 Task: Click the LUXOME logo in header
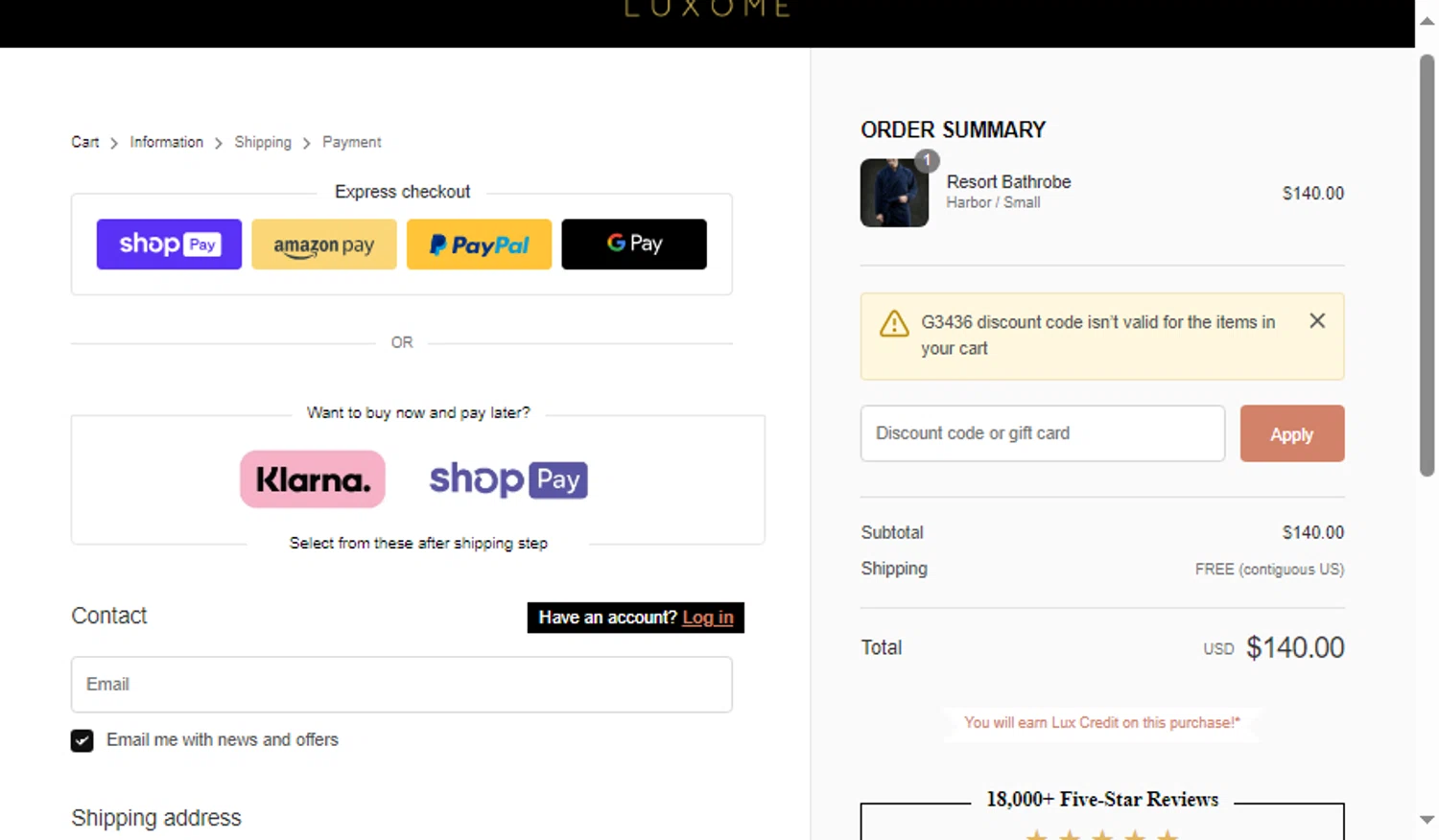coord(708,10)
